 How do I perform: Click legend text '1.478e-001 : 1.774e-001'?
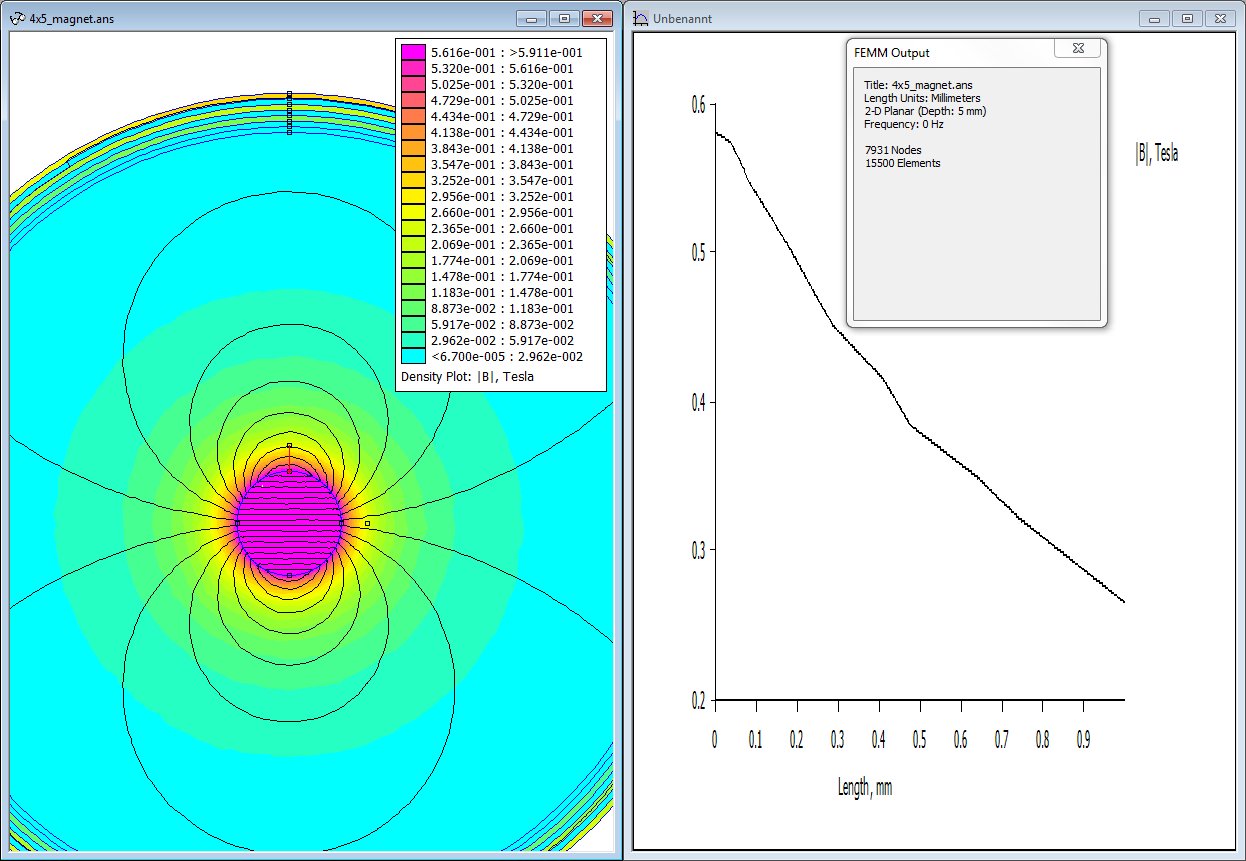click(x=502, y=276)
